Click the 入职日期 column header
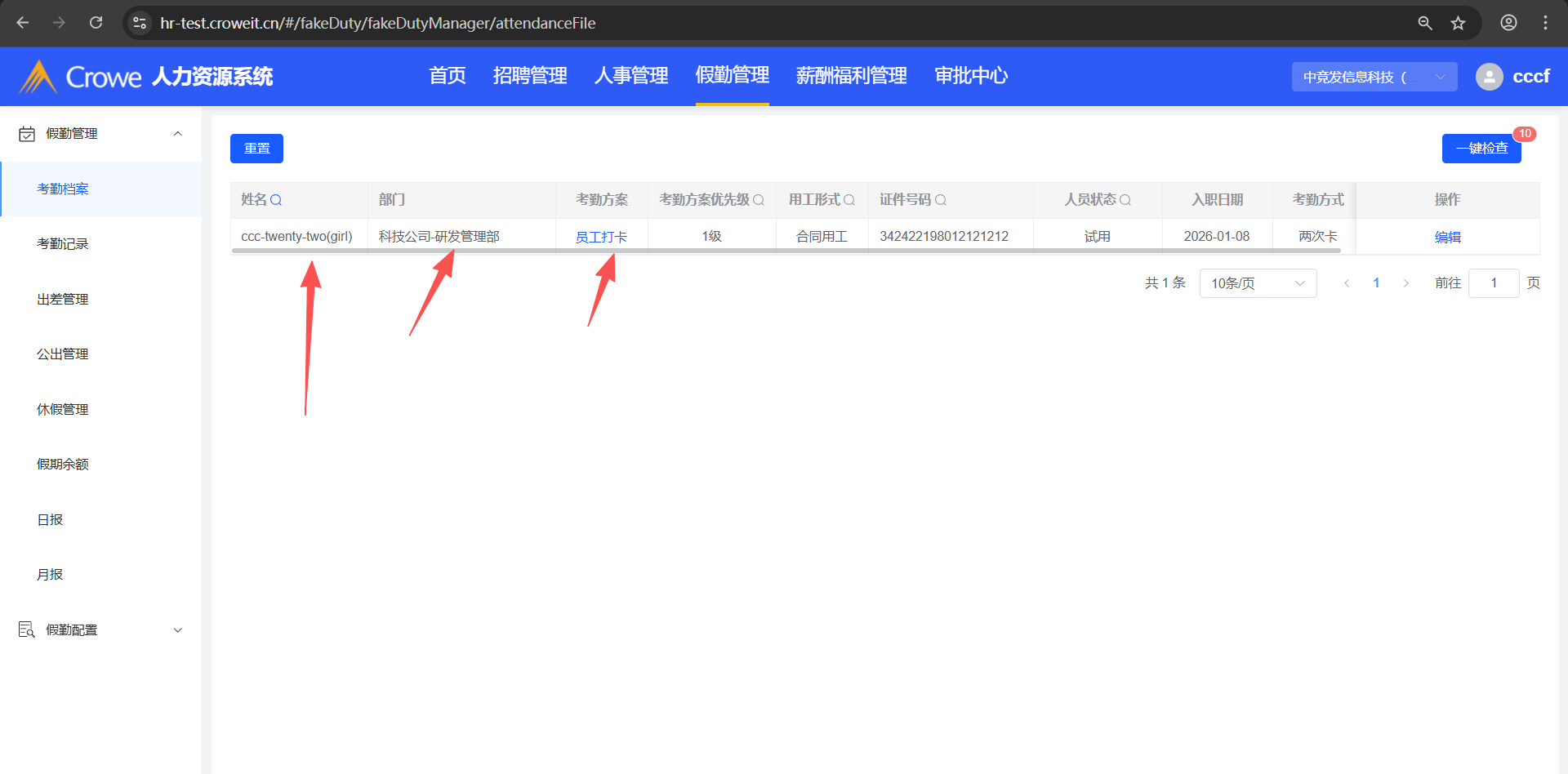The width and height of the screenshot is (1568, 774). pos(1218,200)
